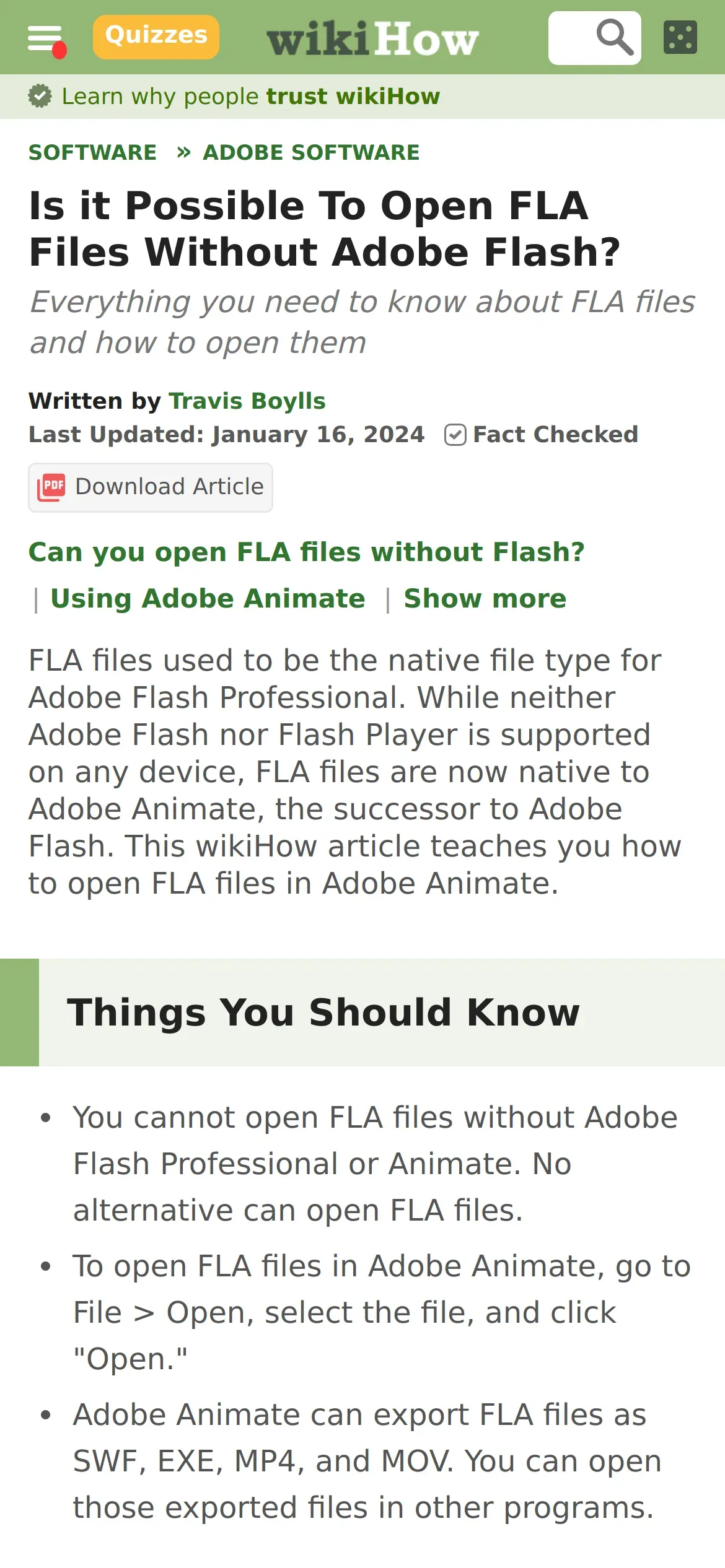
Task: Click the red PDF icon
Action: pos(51,487)
